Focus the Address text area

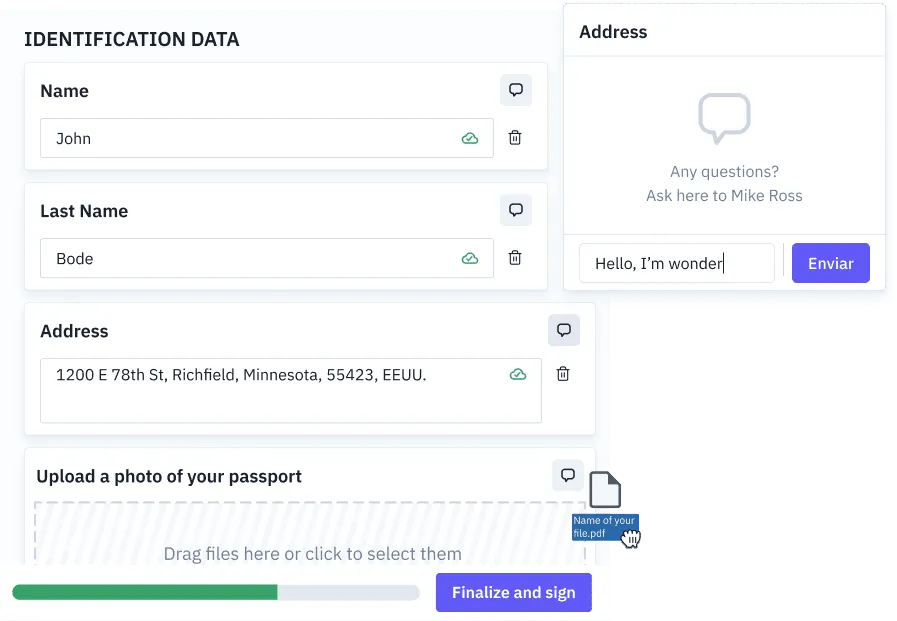click(291, 391)
